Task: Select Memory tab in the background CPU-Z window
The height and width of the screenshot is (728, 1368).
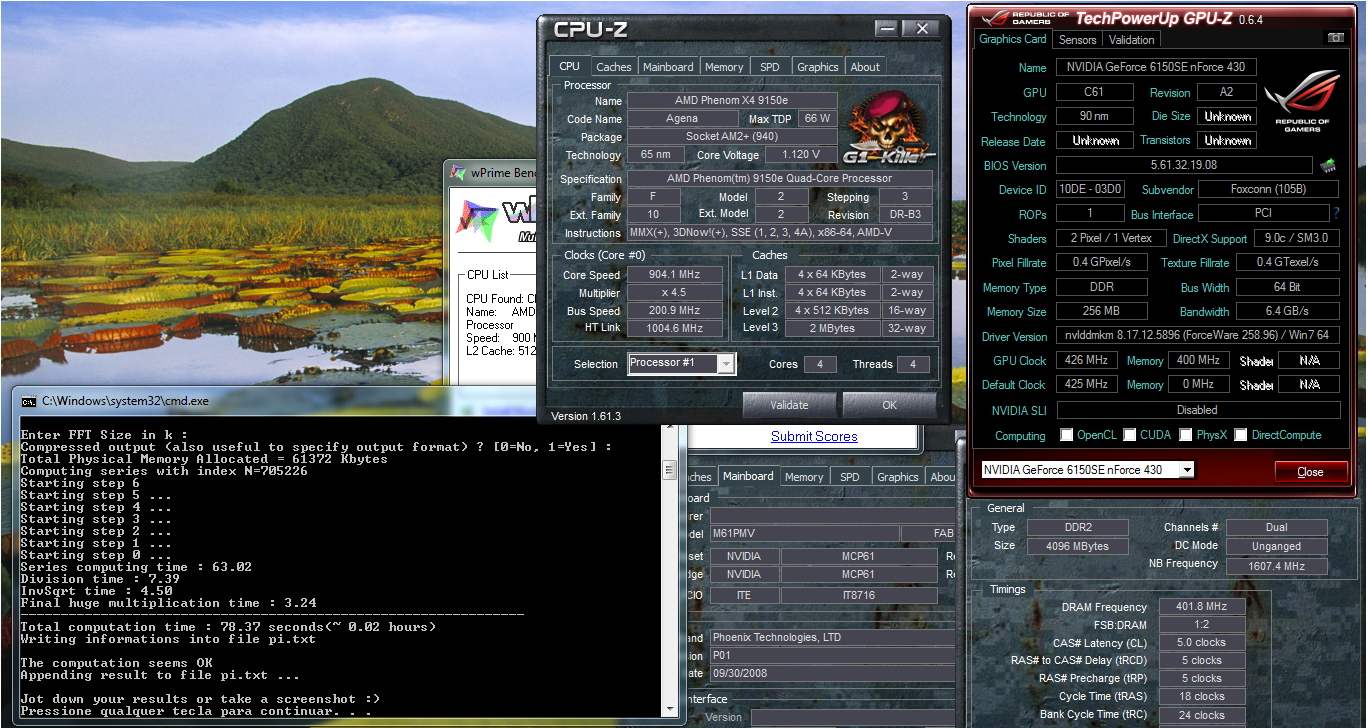Action: [804, 477]
